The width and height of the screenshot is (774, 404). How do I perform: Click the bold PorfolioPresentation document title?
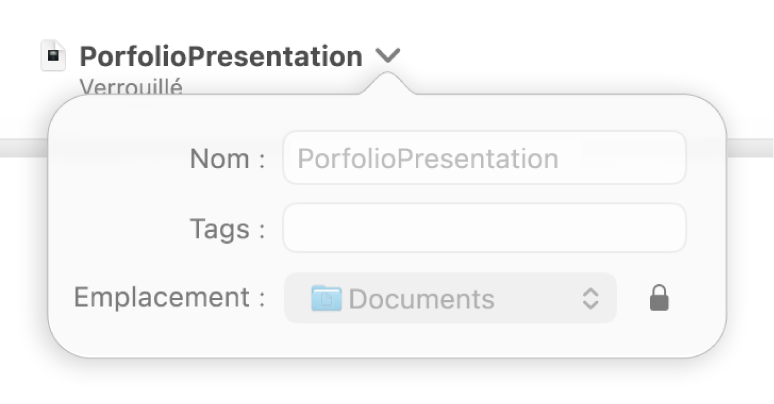pos(221,57)
